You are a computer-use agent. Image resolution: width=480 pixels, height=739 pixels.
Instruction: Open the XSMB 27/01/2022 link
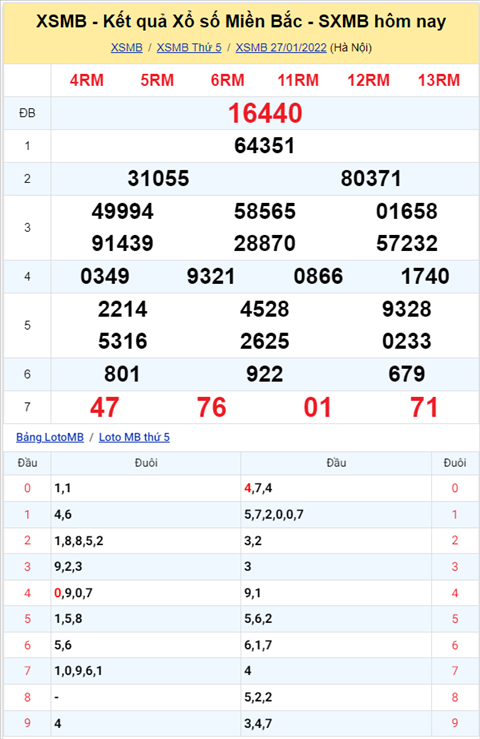coord(281,48)
